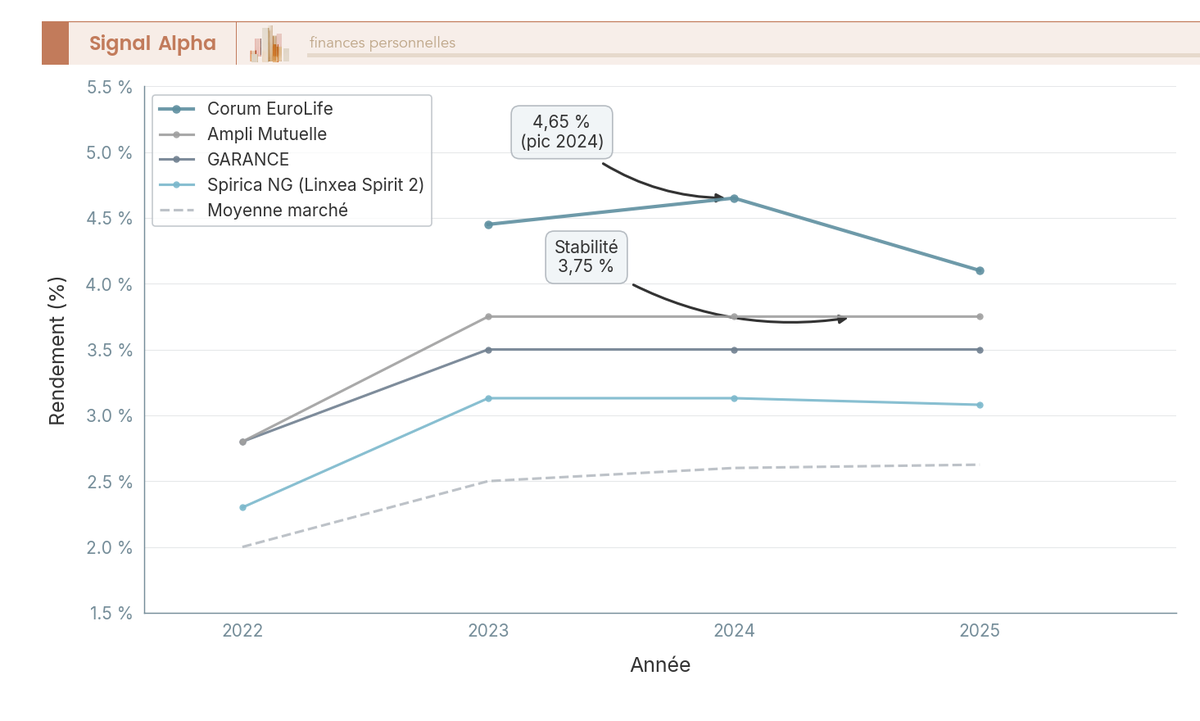Click the Spirica NG legend marker
This screenshot has height=721, width=1200.
tap(178, 184)
